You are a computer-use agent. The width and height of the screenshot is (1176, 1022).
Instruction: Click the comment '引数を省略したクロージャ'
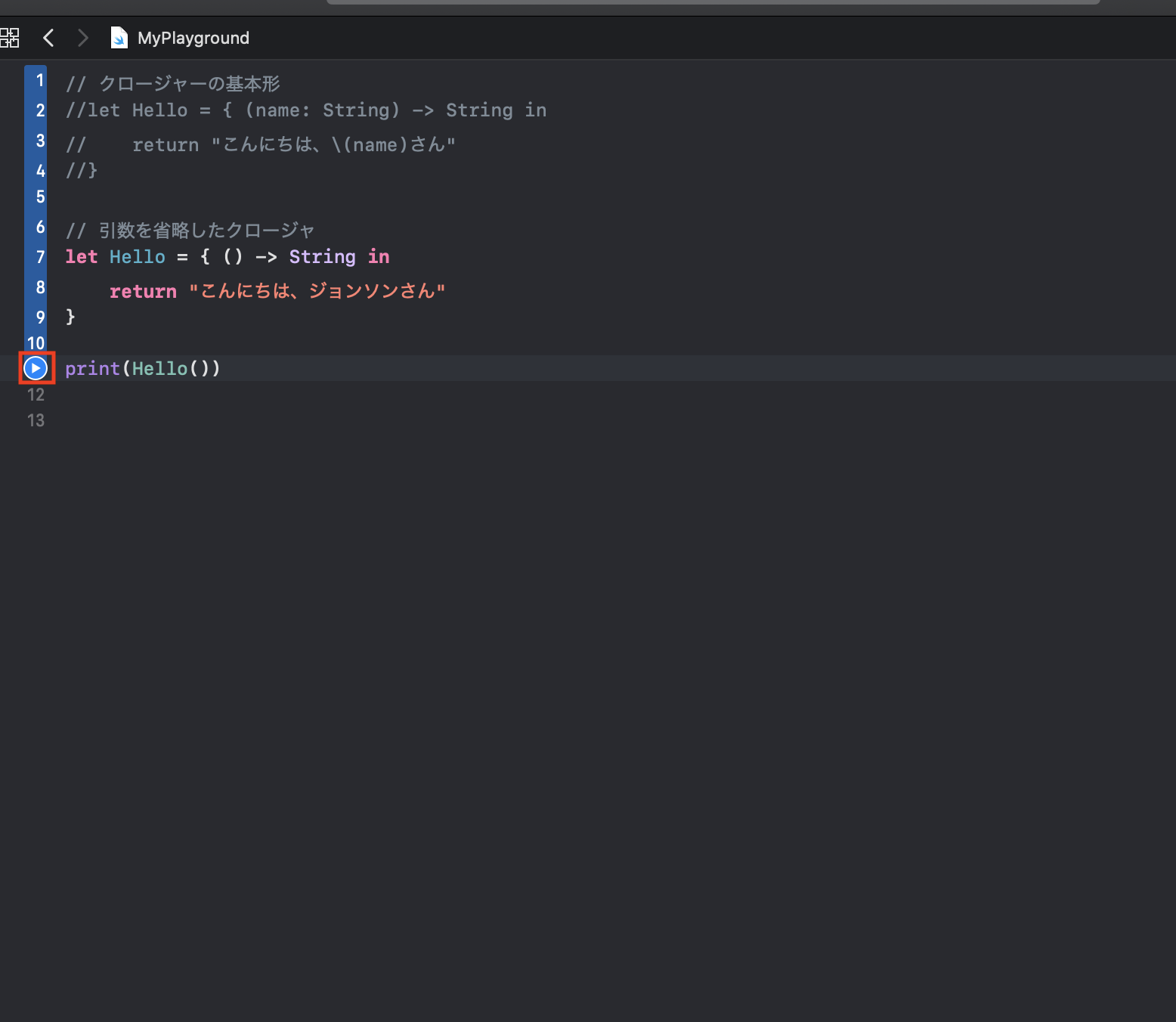(206, 230)
